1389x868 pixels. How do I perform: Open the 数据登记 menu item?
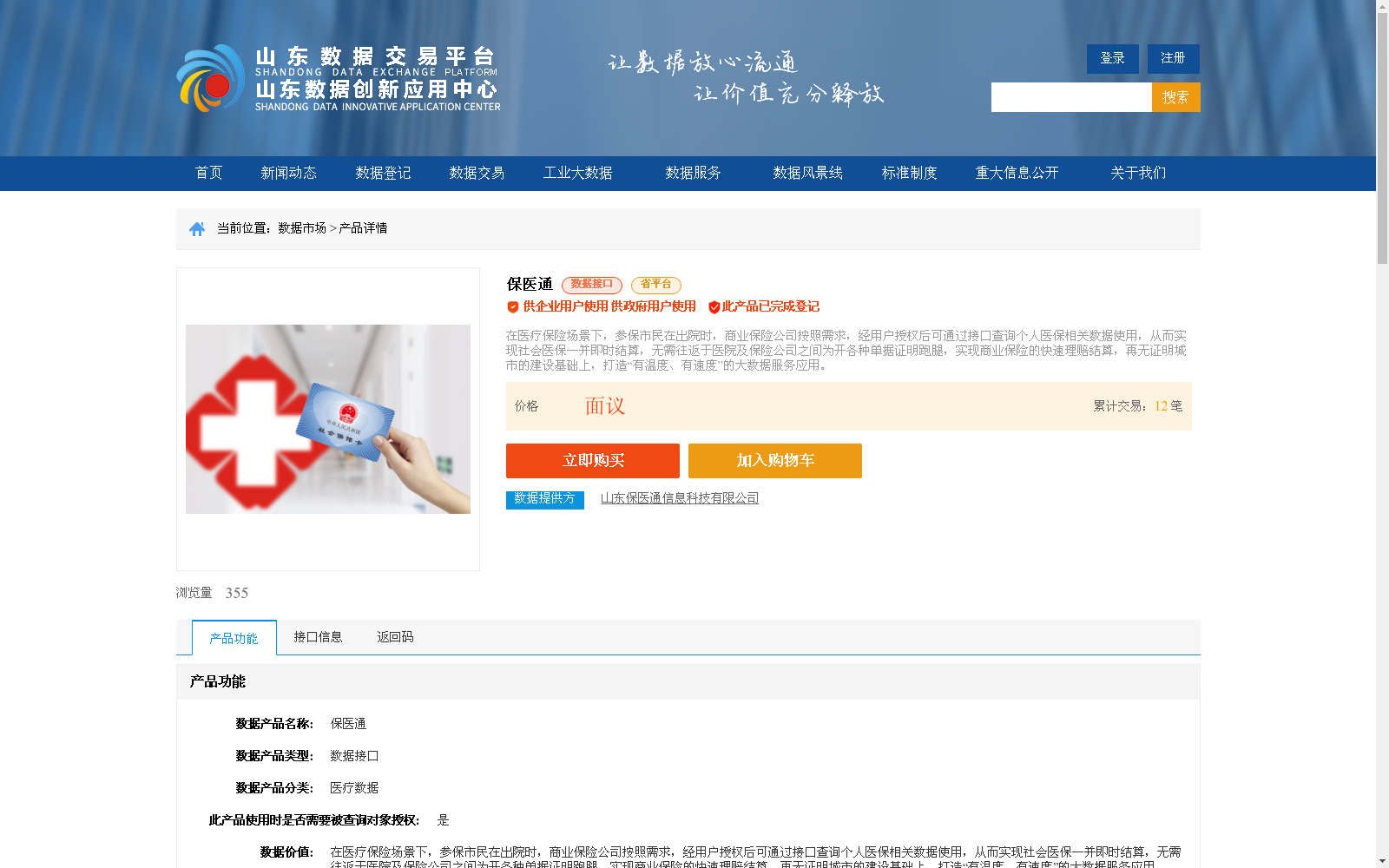384,173
